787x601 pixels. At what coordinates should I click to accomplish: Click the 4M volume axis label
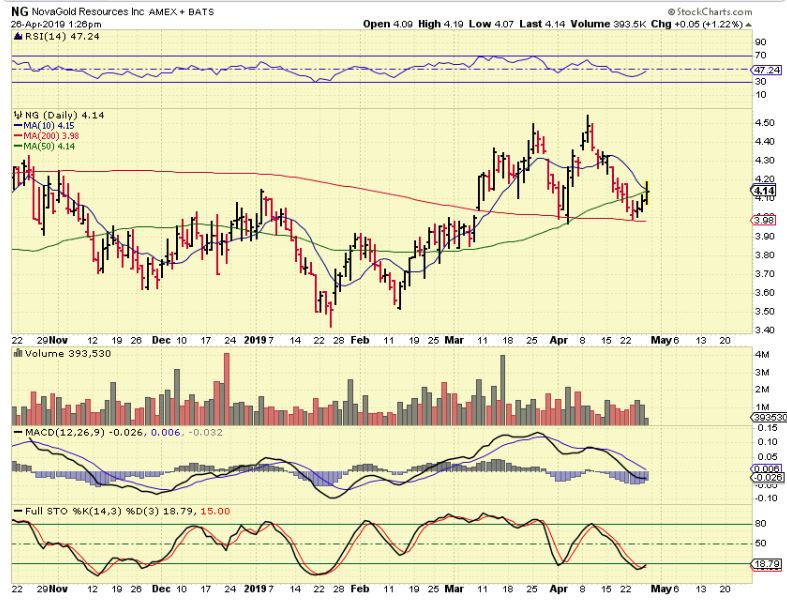[762, 355]
